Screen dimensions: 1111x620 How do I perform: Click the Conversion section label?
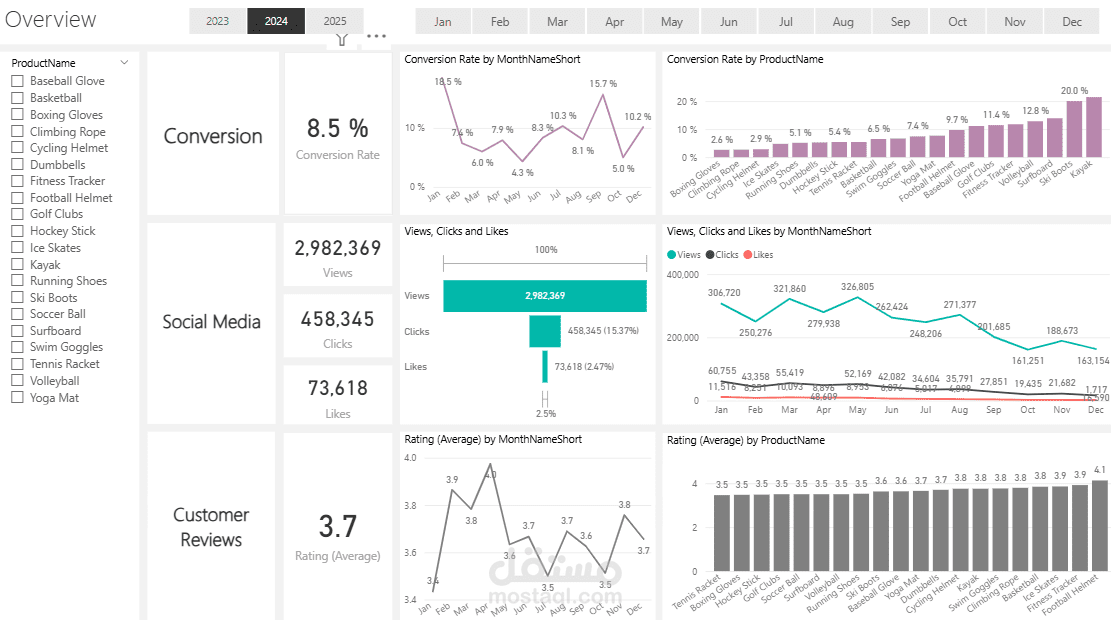213,135
